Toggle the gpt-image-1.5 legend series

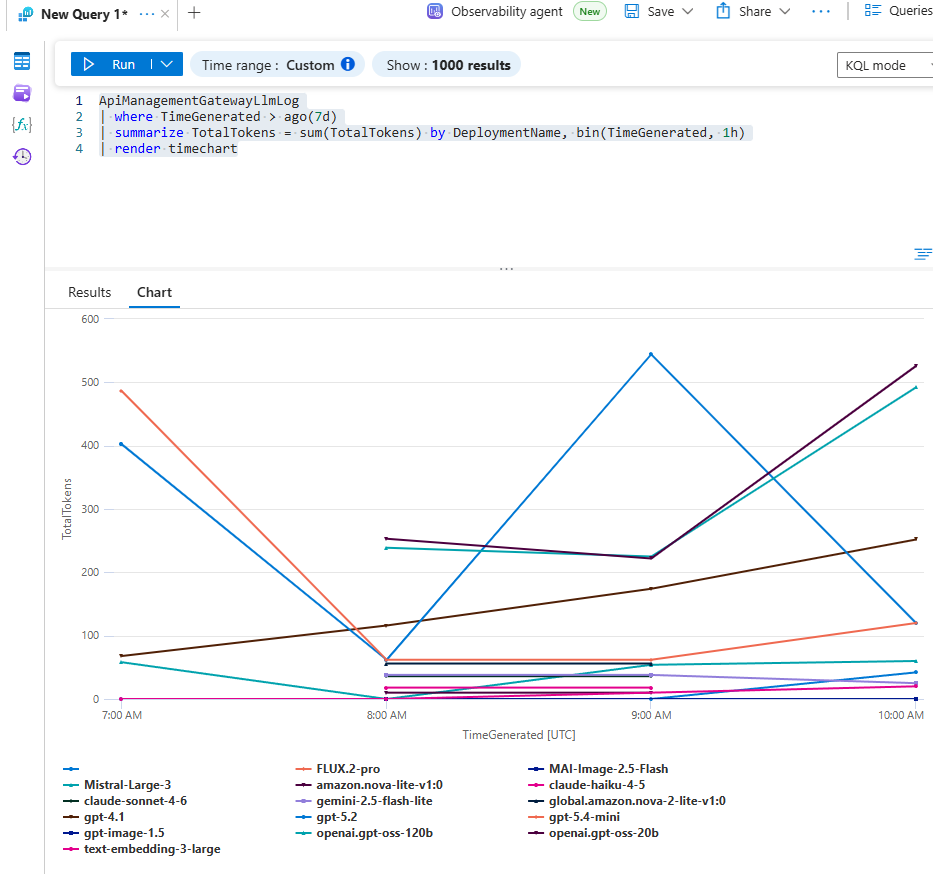click(113, 834)
